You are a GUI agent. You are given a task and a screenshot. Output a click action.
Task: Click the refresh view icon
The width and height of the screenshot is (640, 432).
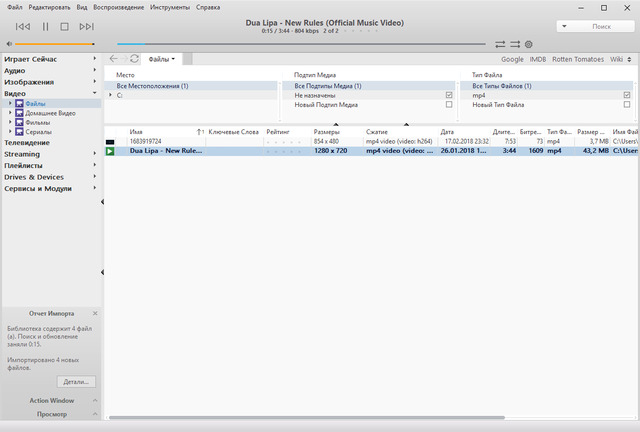[135, 59]
